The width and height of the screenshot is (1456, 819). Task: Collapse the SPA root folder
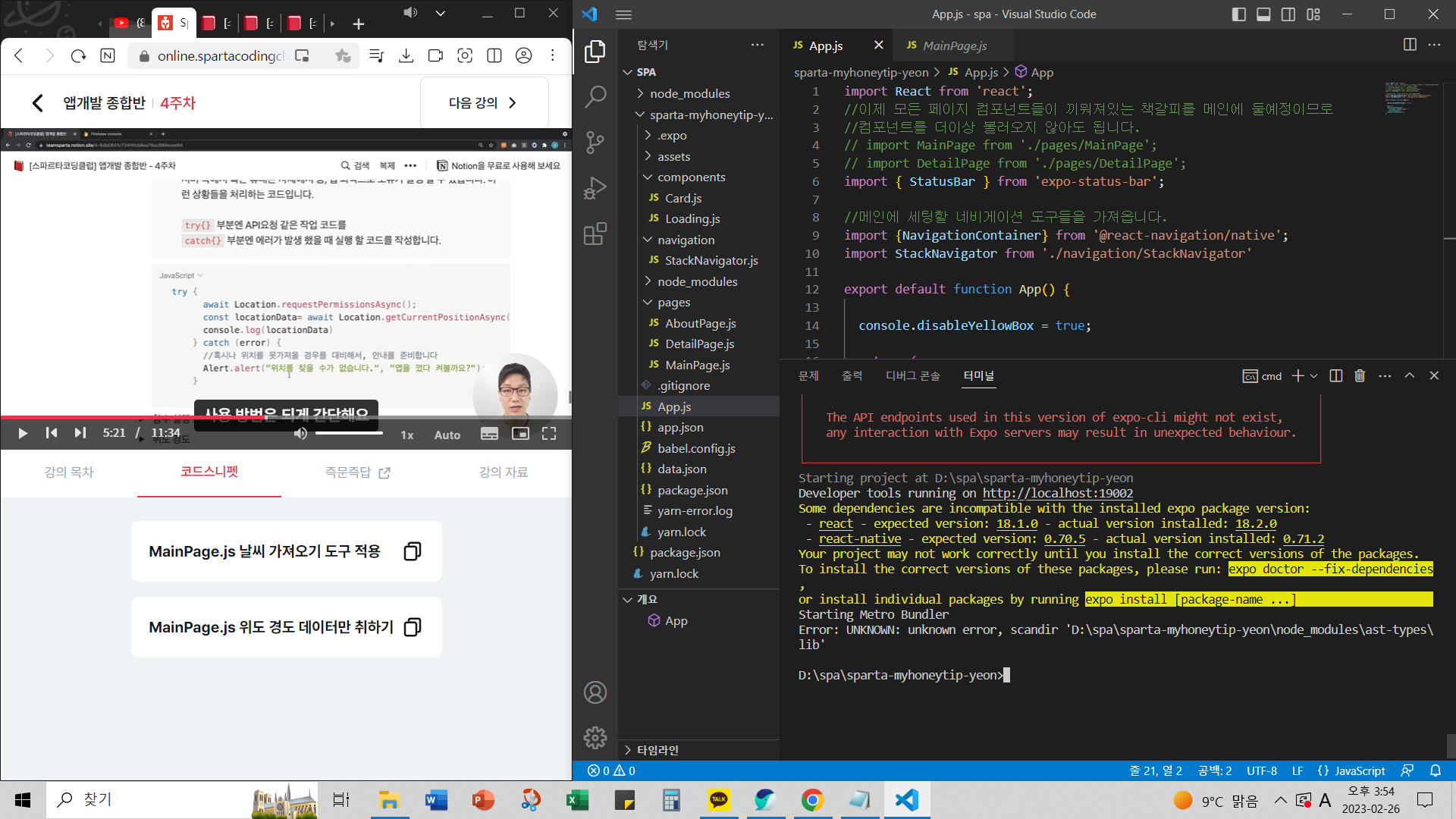(628, 72)
